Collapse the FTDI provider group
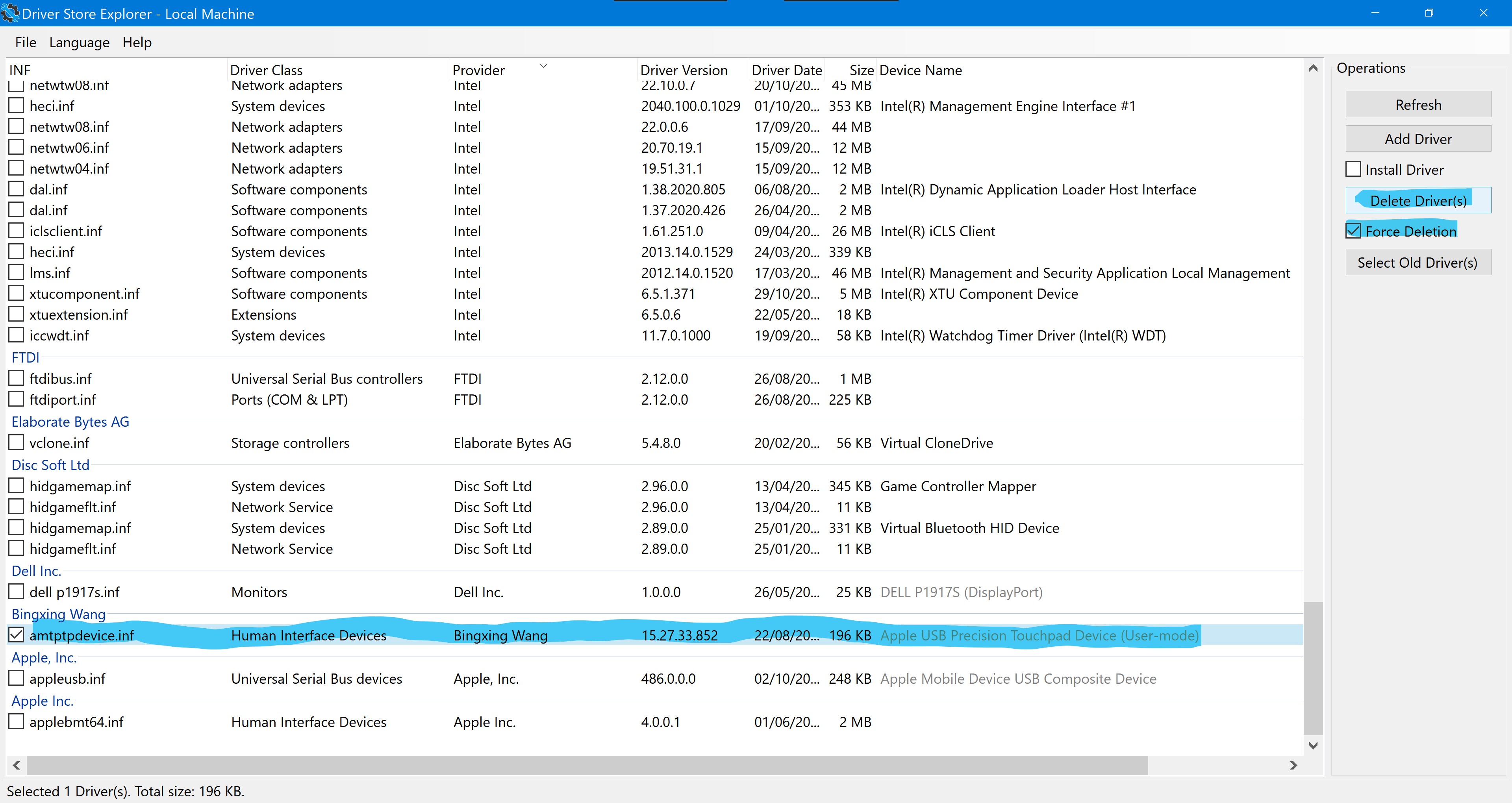The width and height of the screenshot is (1512, 803). [25, 357]
